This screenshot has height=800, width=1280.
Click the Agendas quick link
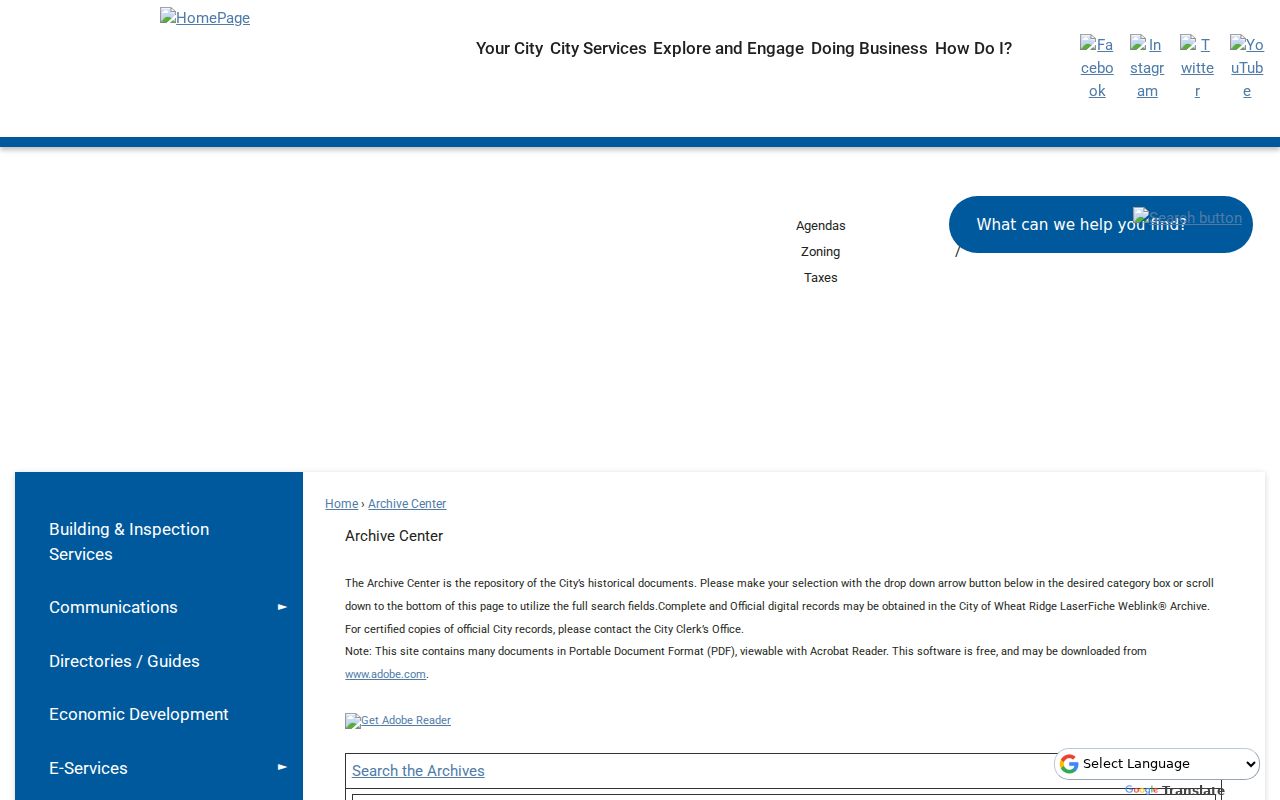(821, 226)
